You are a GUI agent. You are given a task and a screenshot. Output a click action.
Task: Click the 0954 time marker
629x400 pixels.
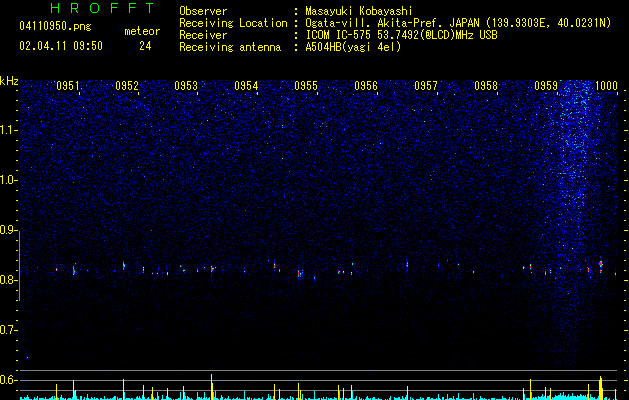(246, 86)
